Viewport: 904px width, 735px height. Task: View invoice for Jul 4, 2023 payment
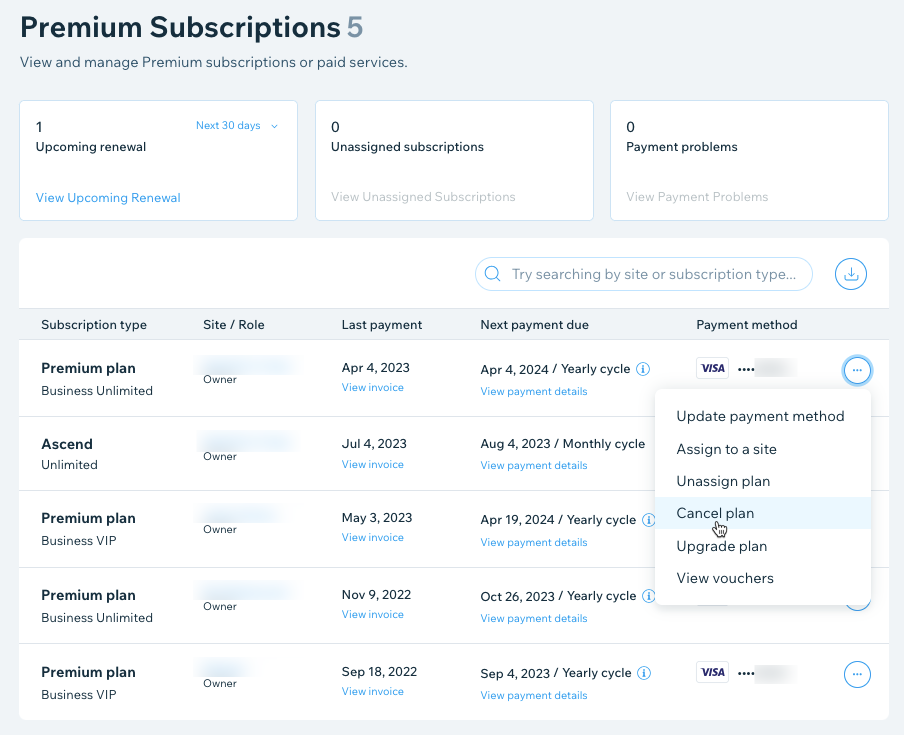[372, 464]
